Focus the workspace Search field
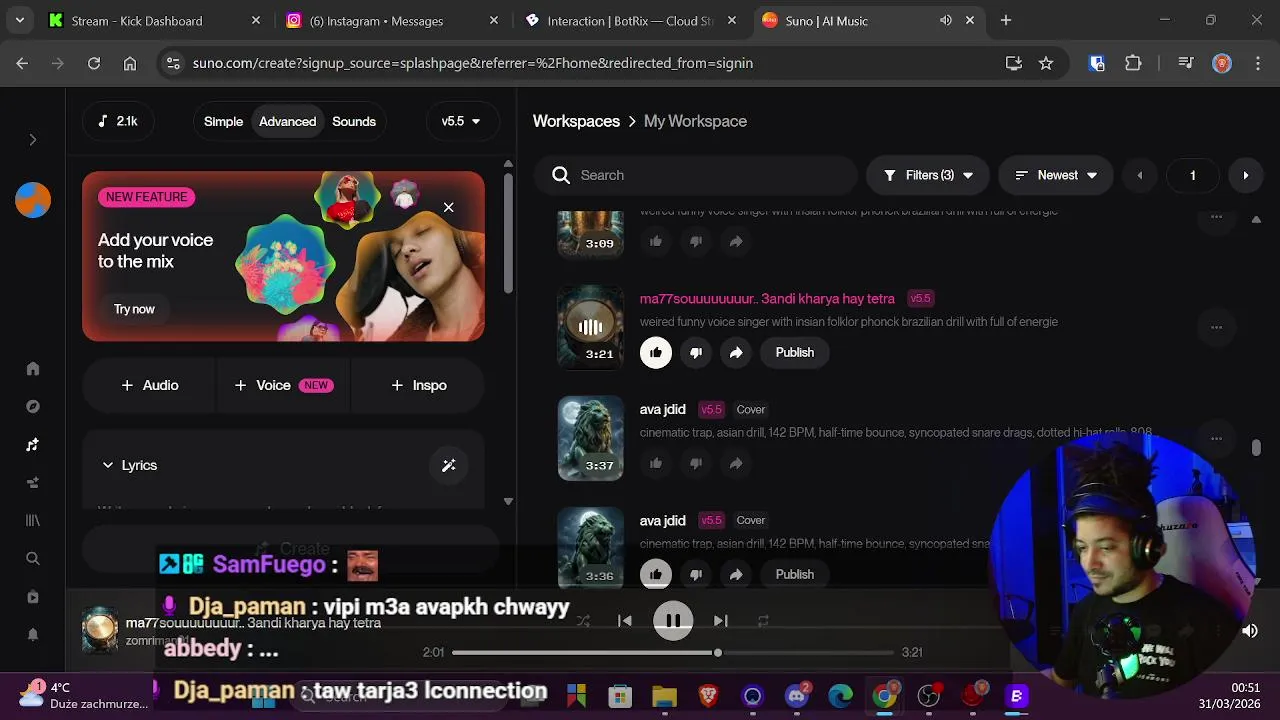This screenshot has width=1280, height=720. (x=696, y=175)
